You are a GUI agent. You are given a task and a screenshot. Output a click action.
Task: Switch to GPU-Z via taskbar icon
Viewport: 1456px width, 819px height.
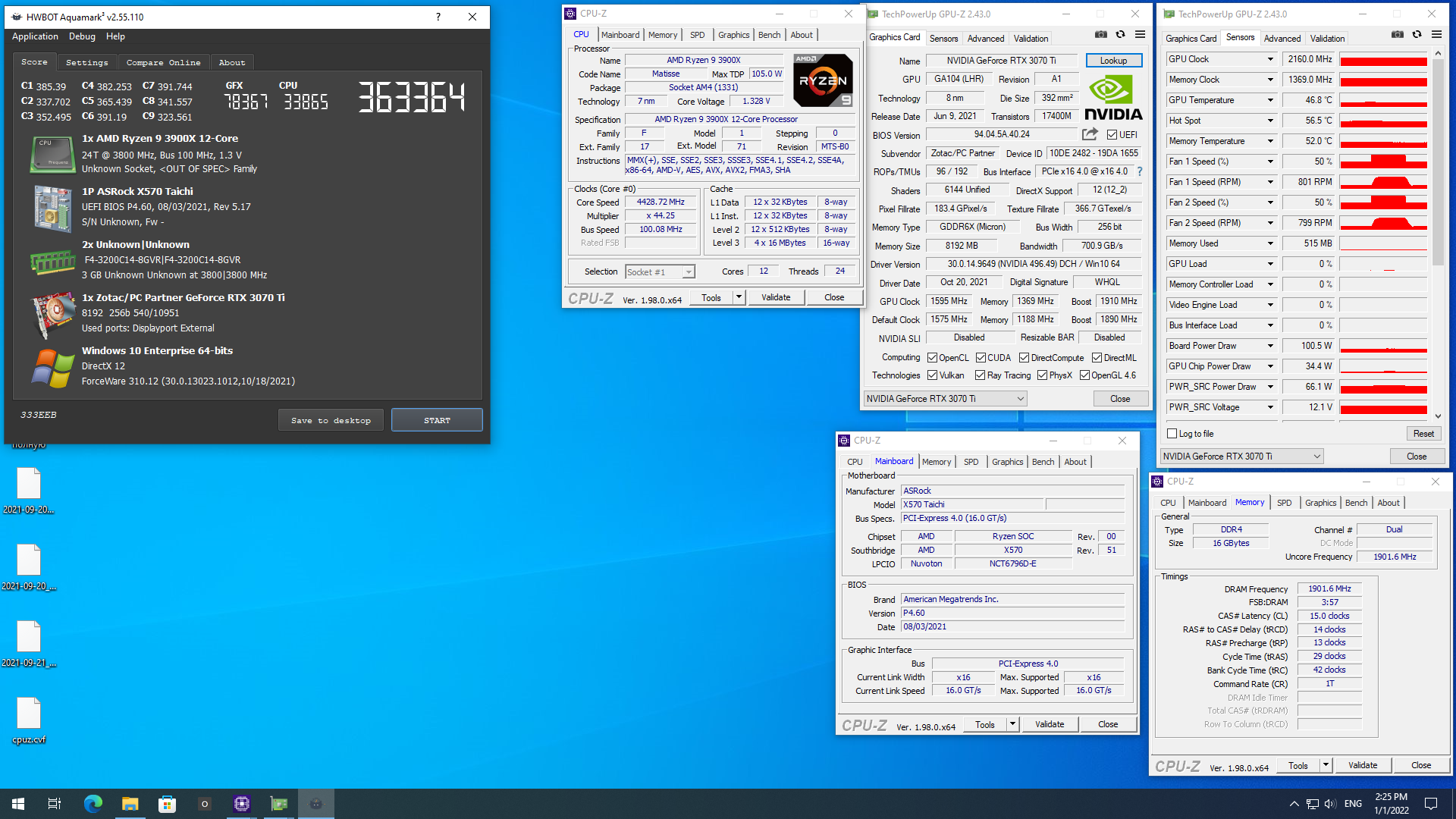[x=278, y=804]
